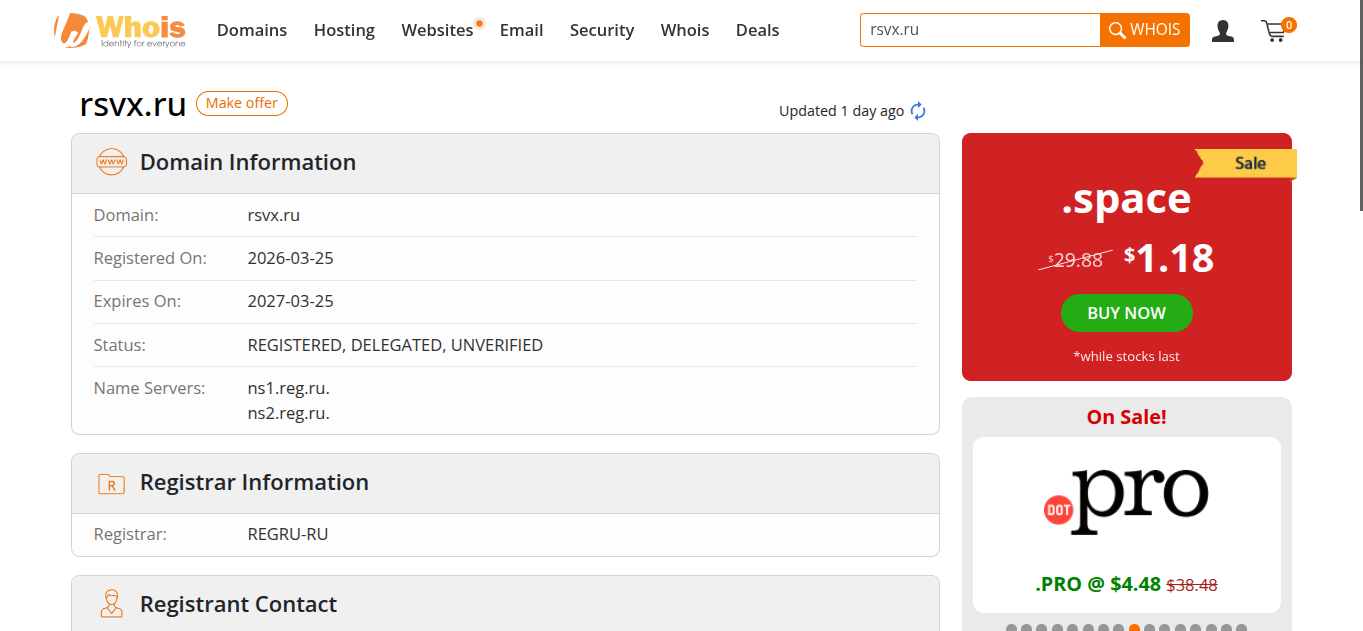Open the Whois logo homepage
The height and width of the screenshot is (631, 1363).
121,30
